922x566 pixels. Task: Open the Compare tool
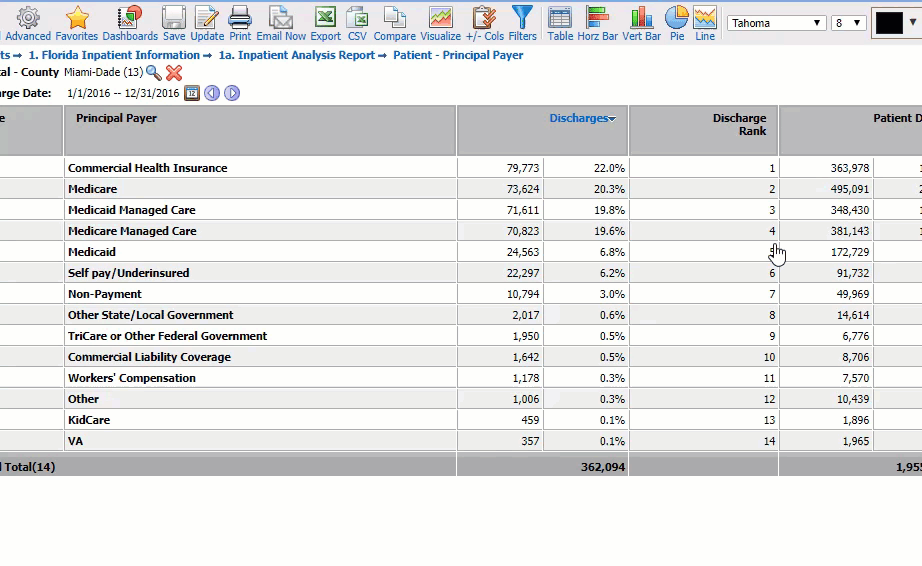coord(395,24)
